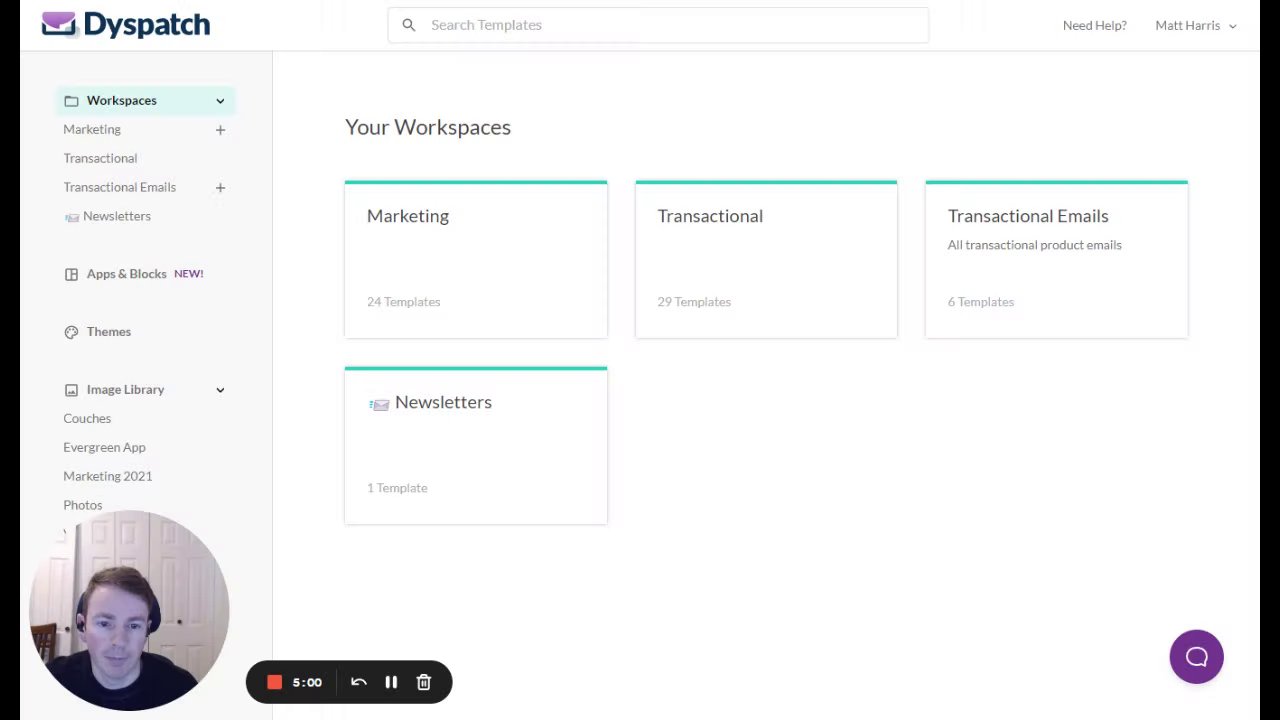Click the search magnifier icon

(409, 25)
